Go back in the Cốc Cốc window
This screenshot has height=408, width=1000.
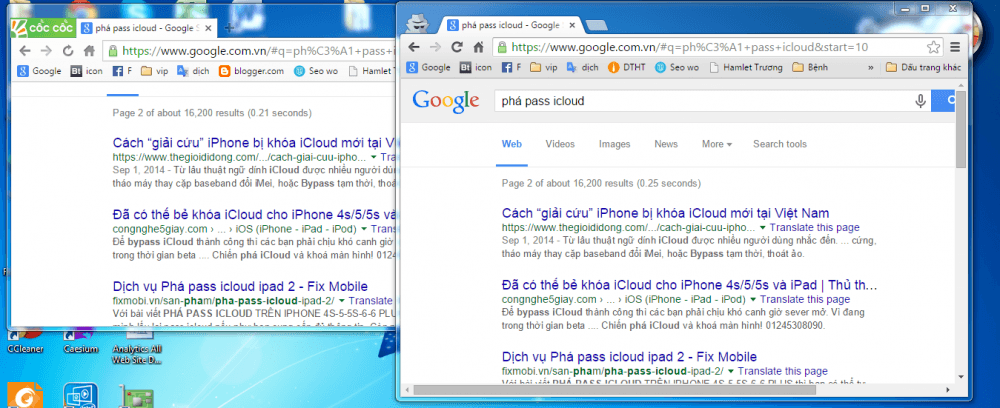click(x=25, y=51)
